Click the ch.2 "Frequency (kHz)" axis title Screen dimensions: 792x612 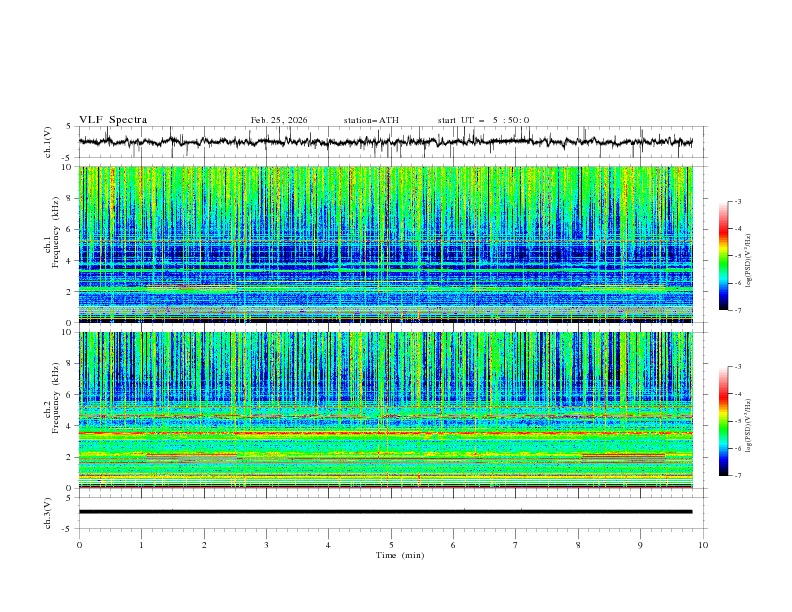click(56, 397)
